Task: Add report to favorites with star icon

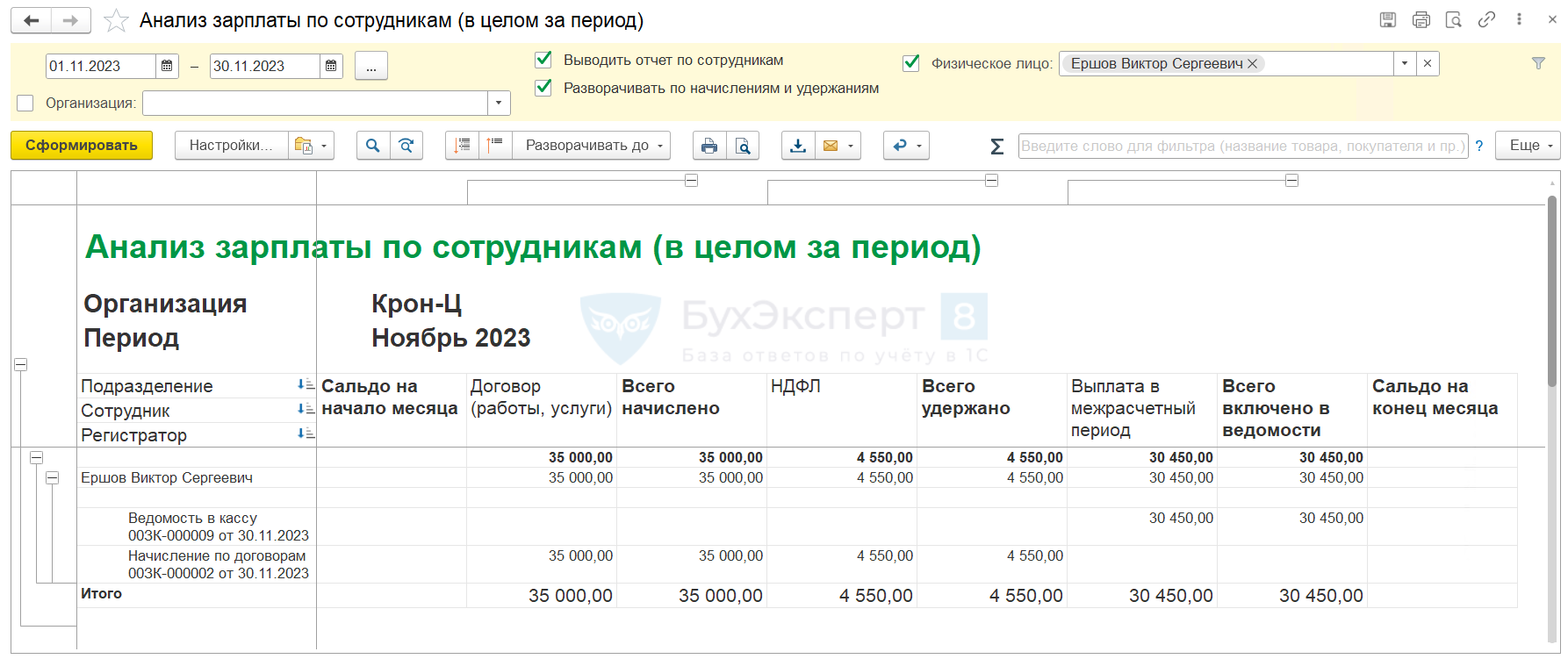Action: [x=116, y=20]
